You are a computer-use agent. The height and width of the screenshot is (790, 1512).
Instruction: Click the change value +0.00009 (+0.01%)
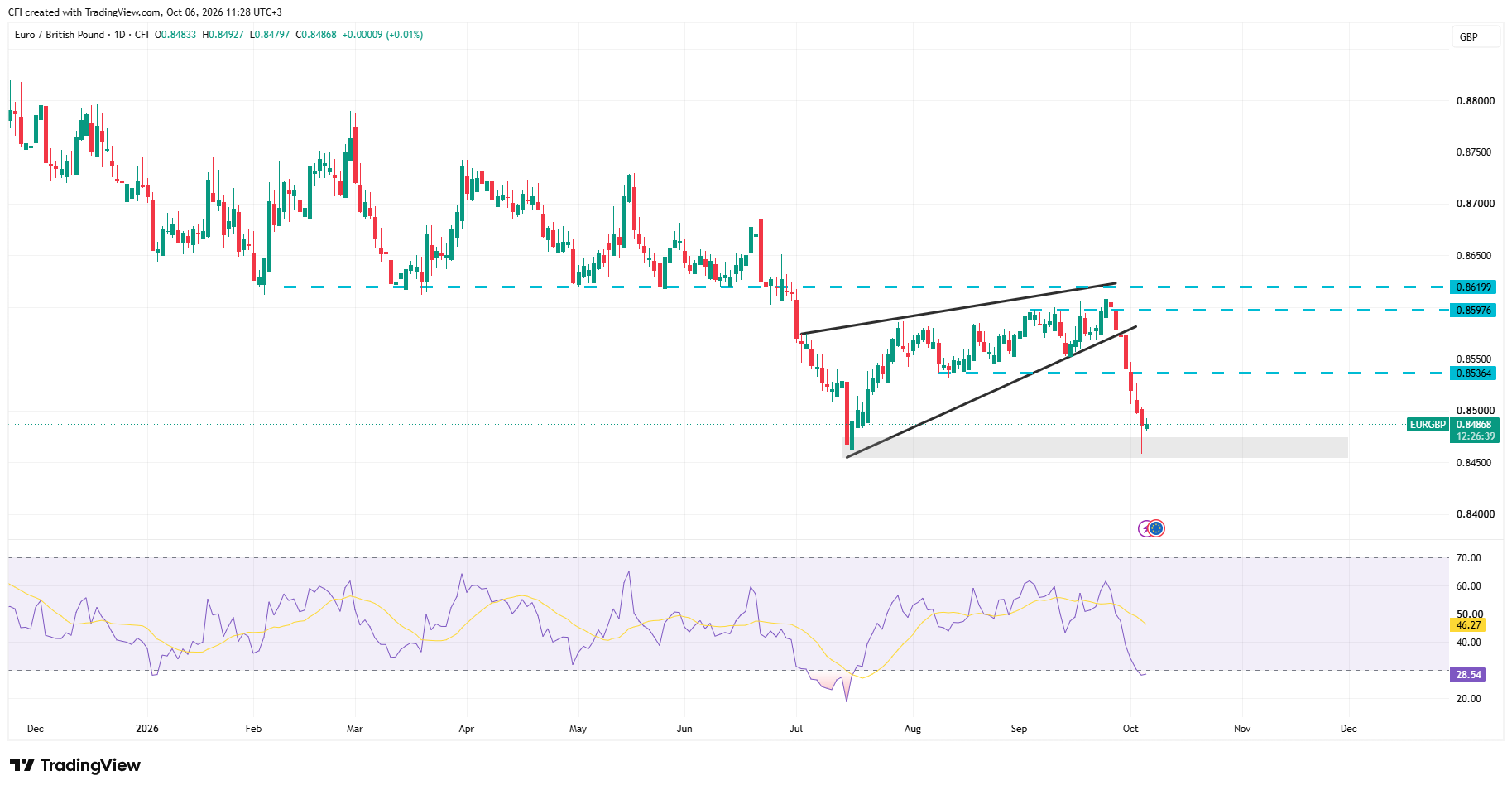pyautogui.click(x=382, y=35)
